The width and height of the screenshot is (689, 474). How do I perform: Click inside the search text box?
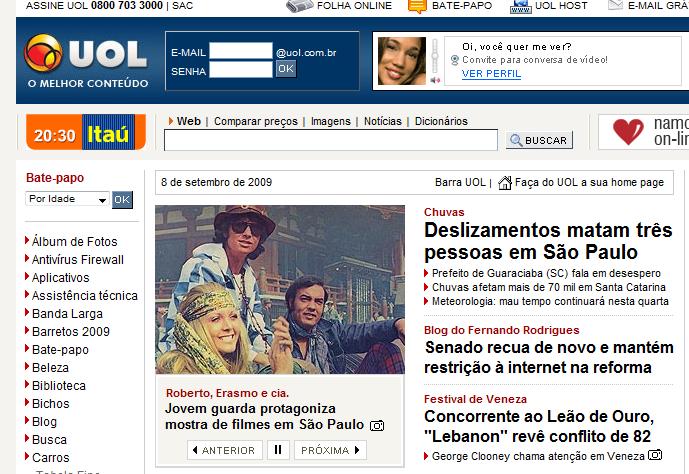(x=331, y=140)
